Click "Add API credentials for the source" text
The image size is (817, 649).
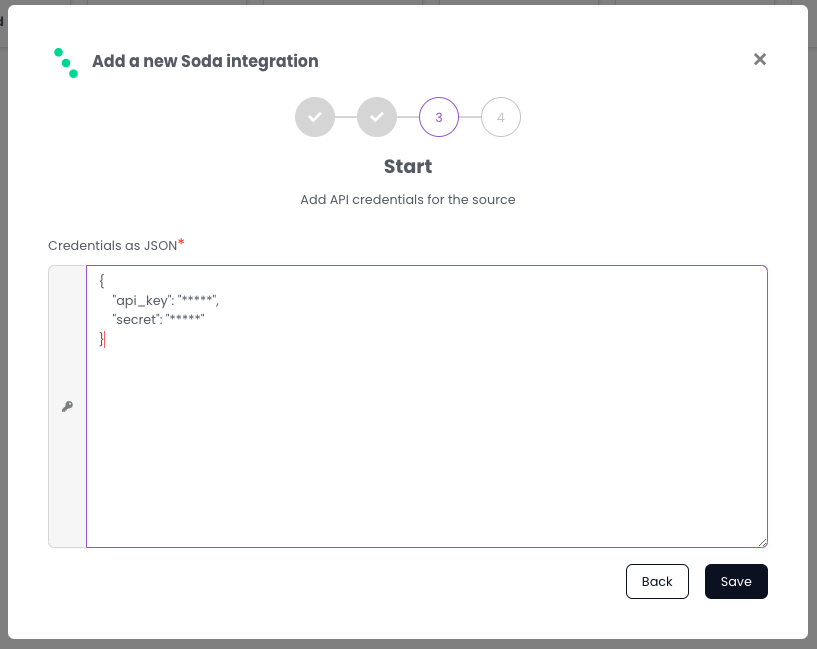408,199
